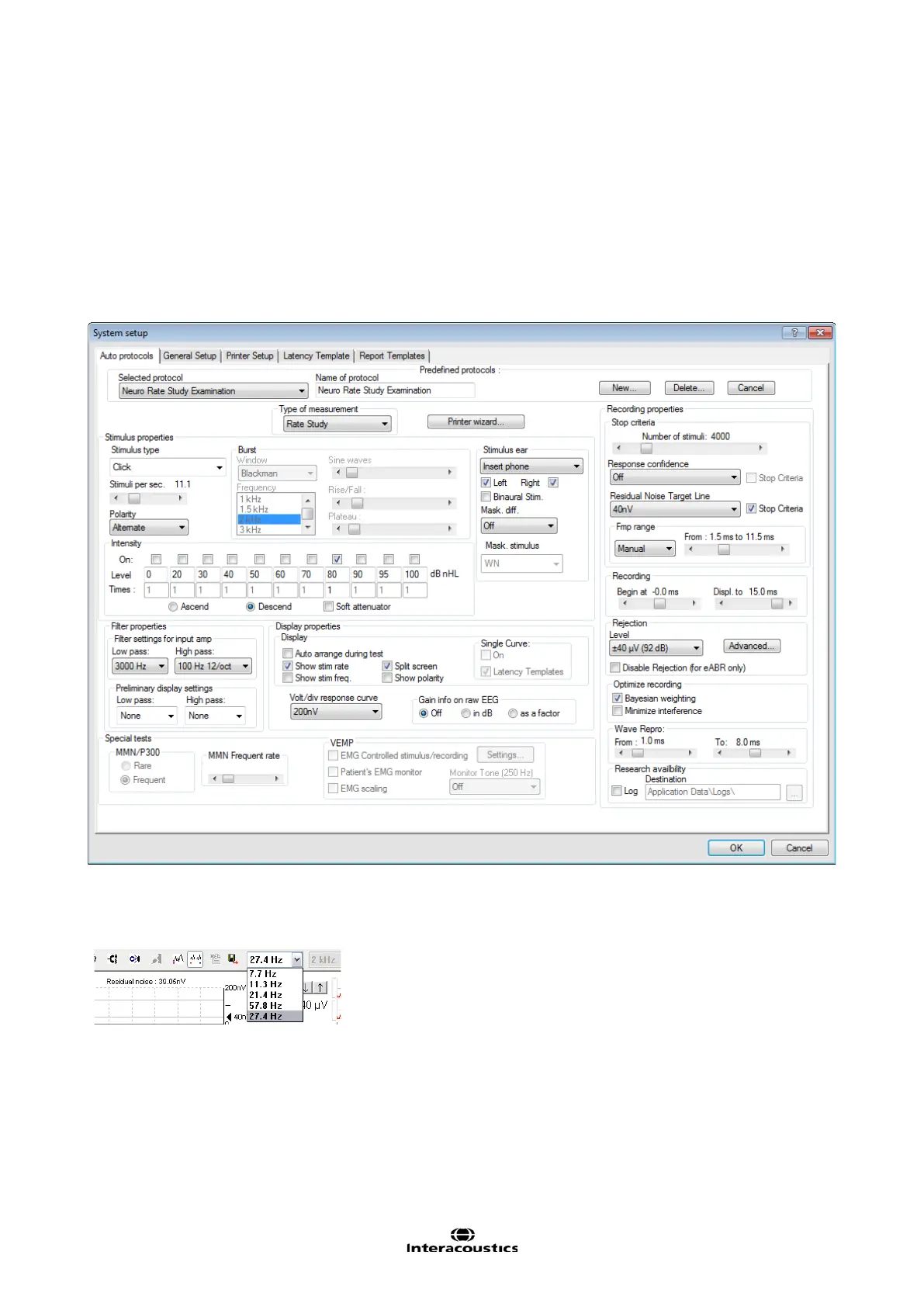Open the Insert phone stimulus ear dropdown
Viewport: 924px width, 1307px height.
[x=531, y=466]
